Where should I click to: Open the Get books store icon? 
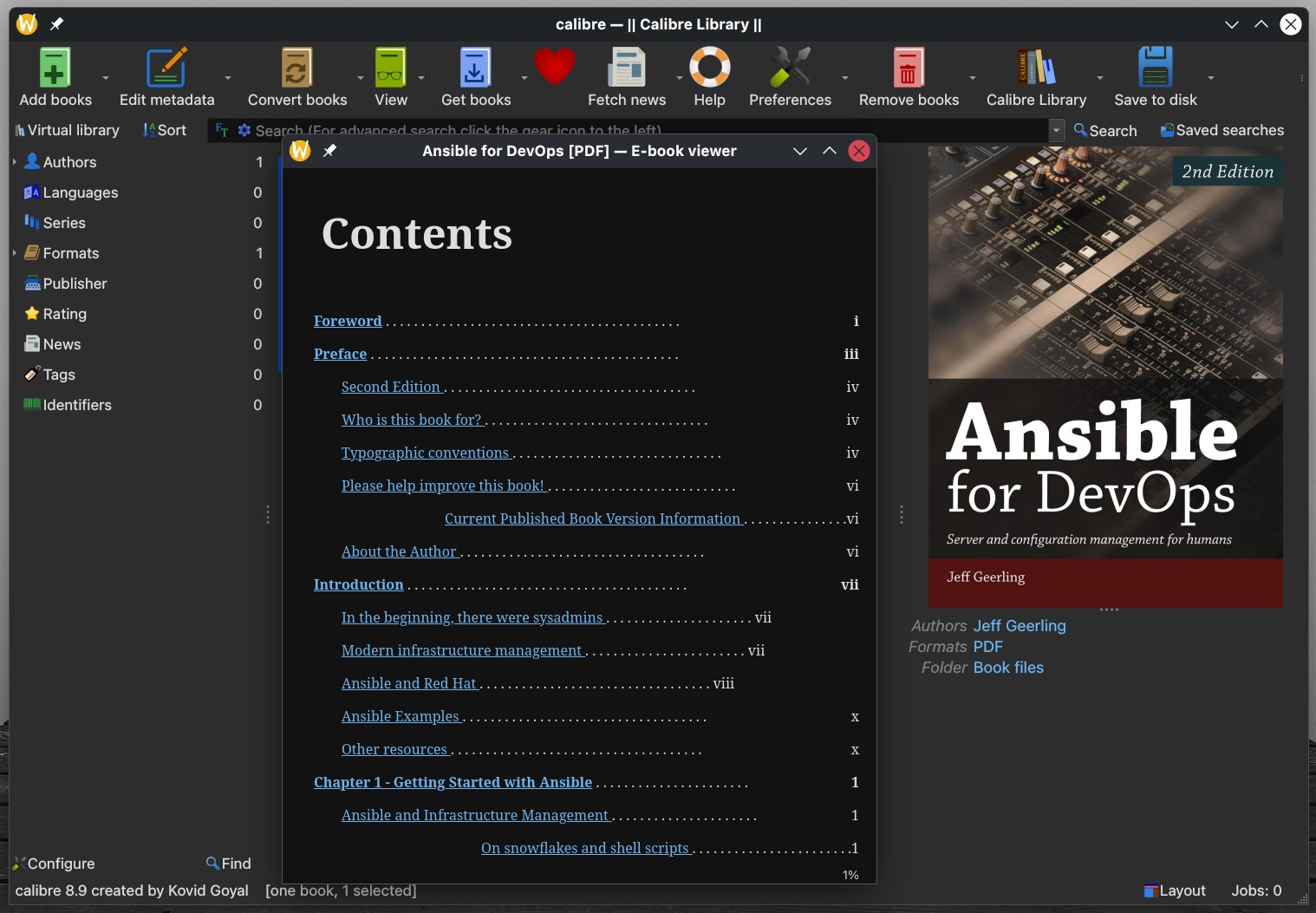click(x=475, y=68)
